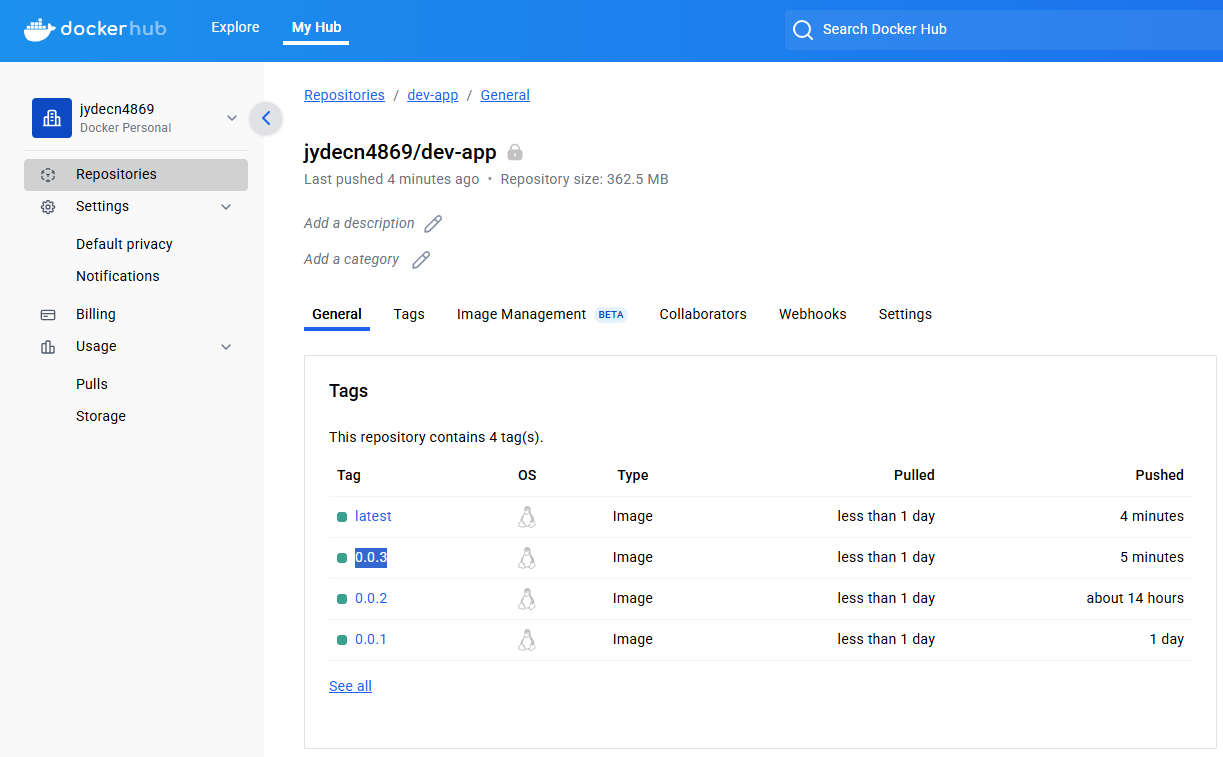This screenshot has width=1223, height=757.
Task: Switch to the Tags tab
Action: [409, 314]
